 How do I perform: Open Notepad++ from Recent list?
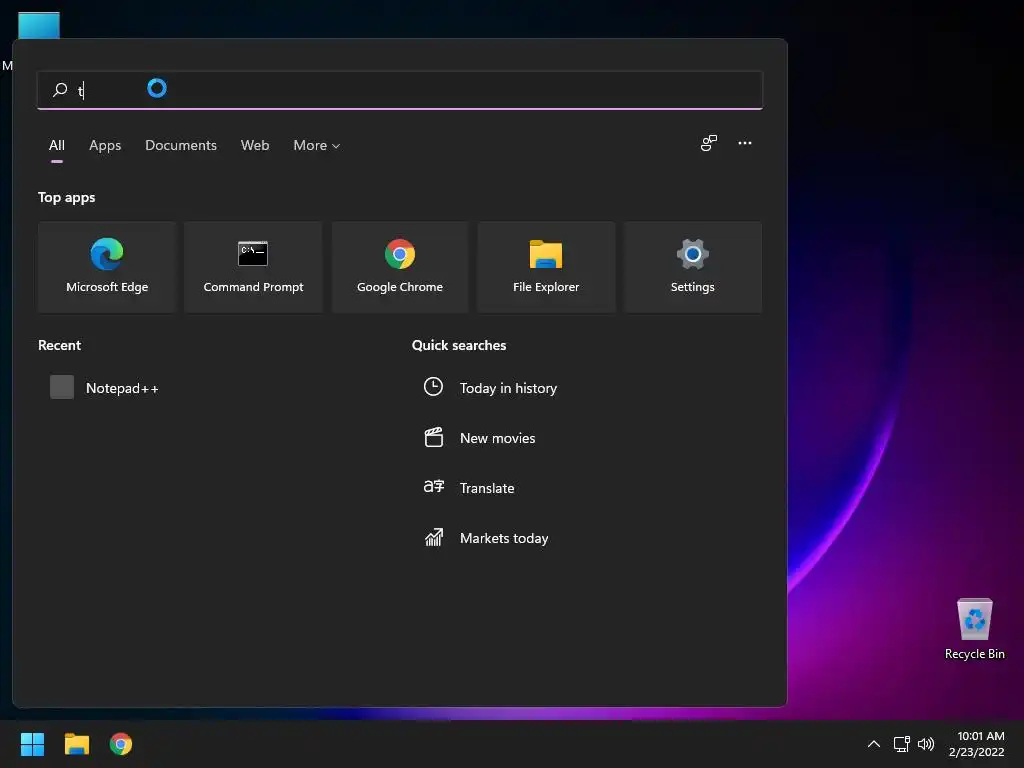122,388
